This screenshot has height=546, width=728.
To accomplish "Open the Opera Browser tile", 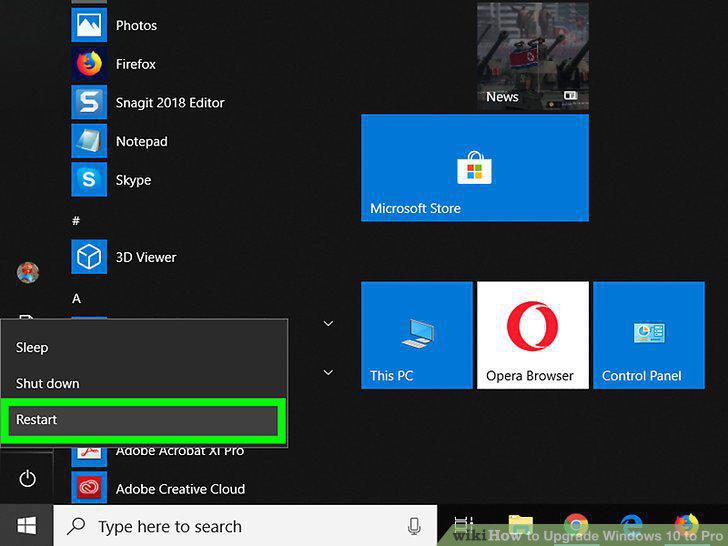I will coord(533,335).
